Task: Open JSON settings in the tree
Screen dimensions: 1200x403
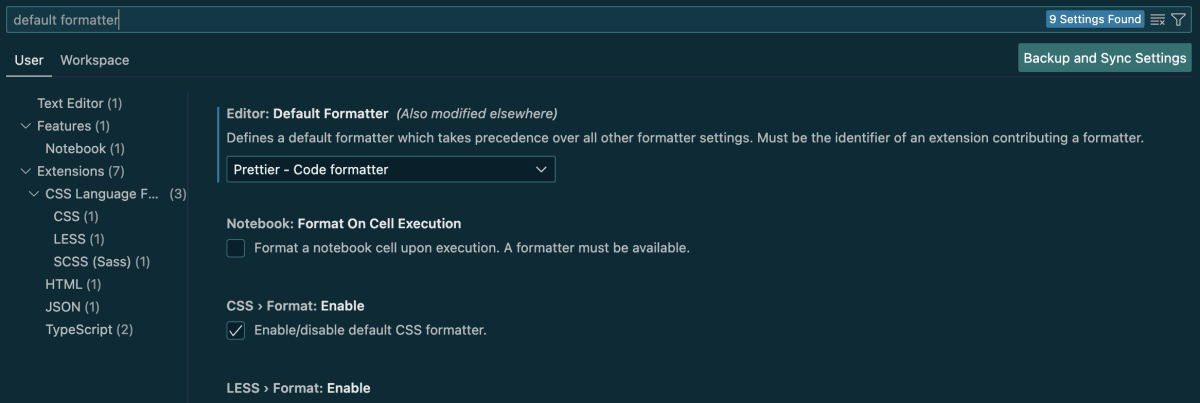Action: (72, 307)
